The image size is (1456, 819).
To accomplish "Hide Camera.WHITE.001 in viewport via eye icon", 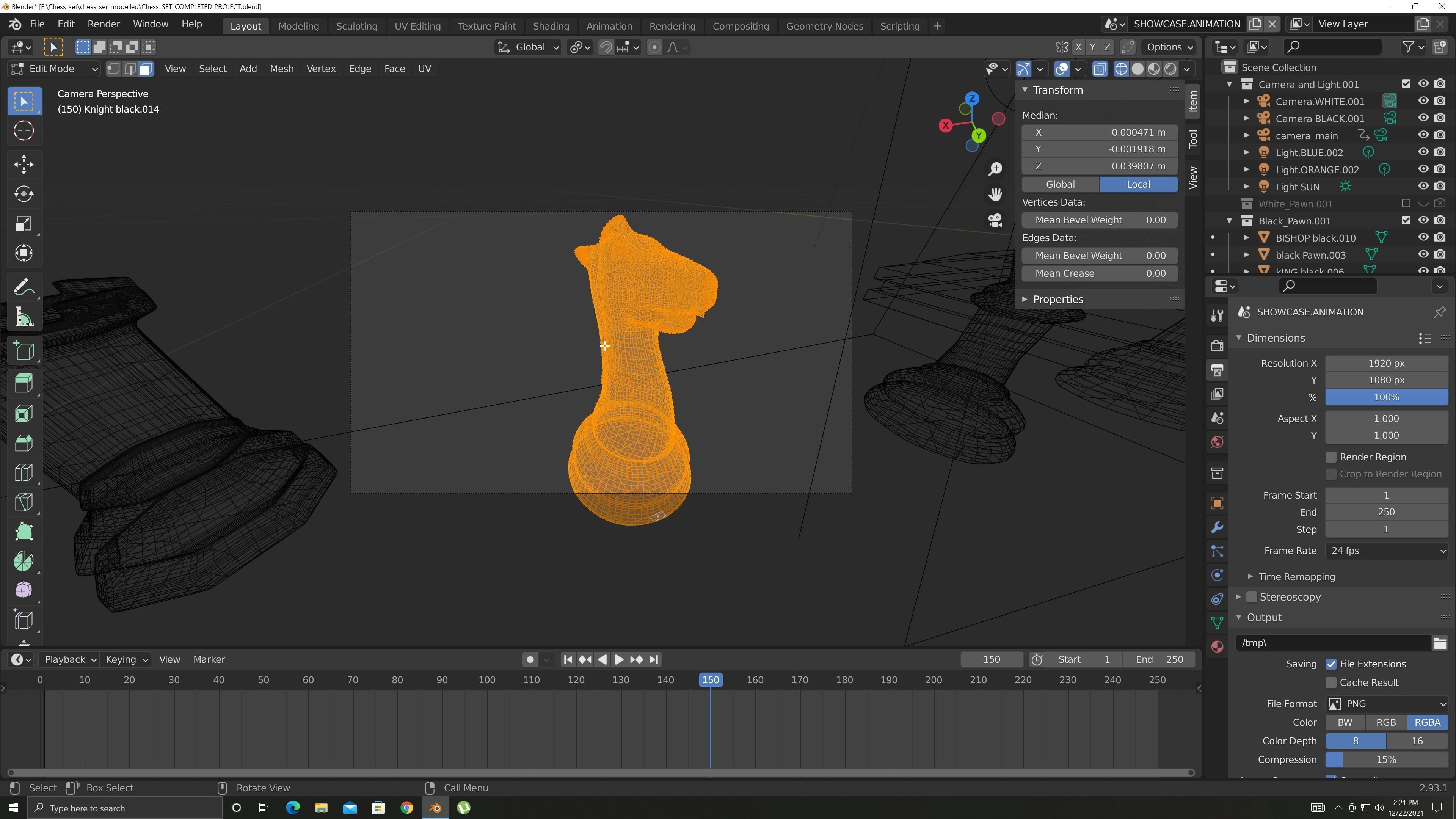I will click(x=1423, y=101).
